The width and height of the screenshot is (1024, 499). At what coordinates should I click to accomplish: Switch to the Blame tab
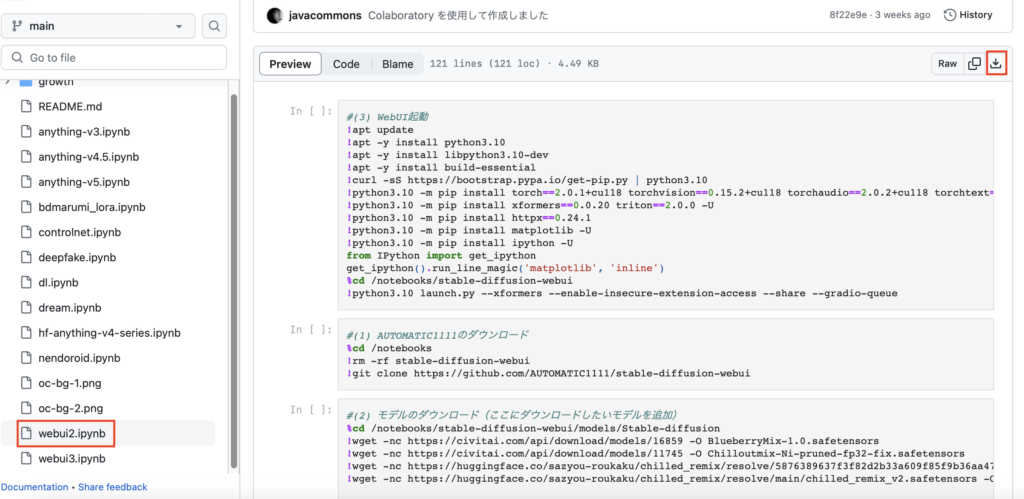397,64
